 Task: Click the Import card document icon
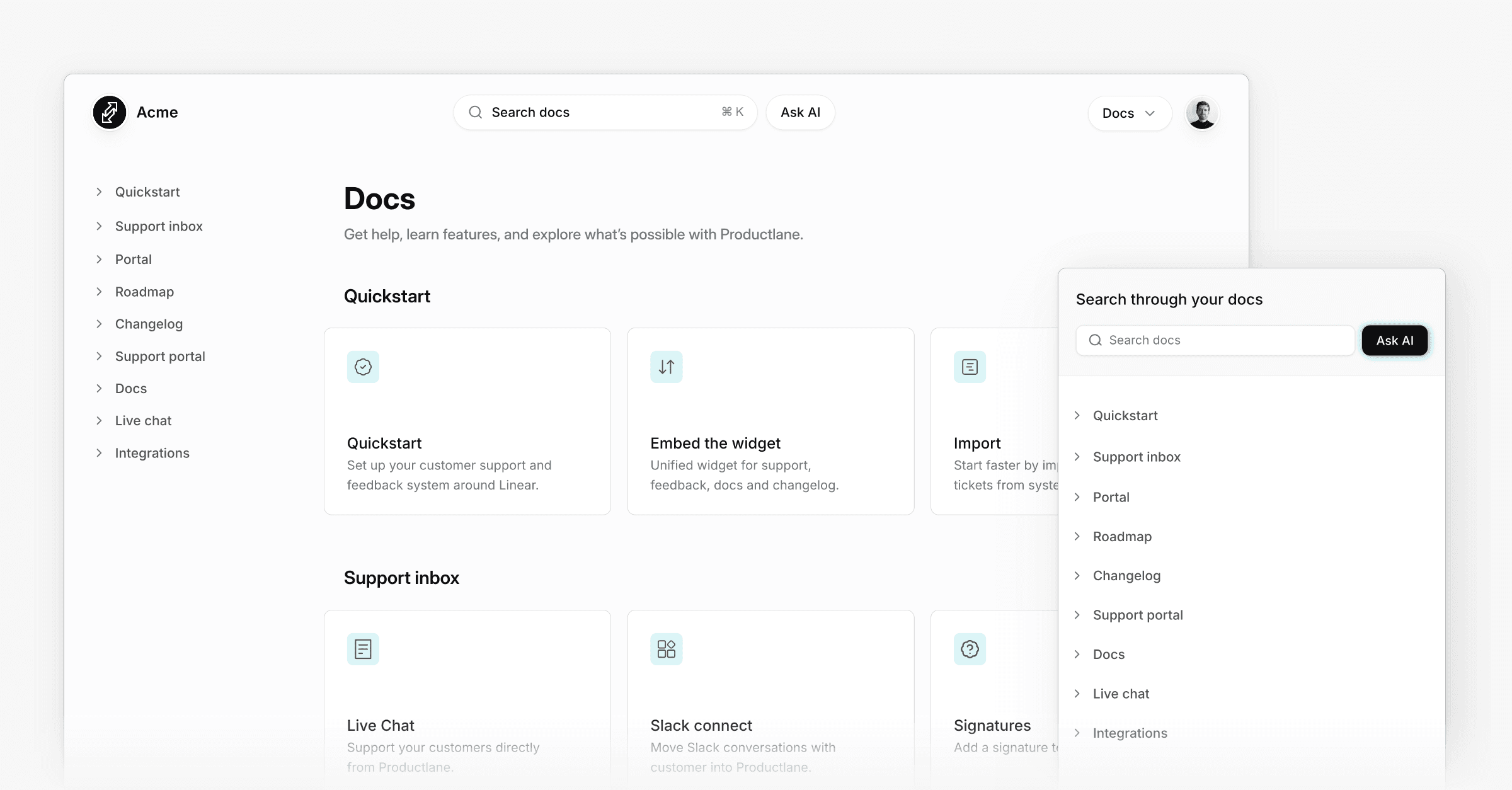click(970, 367)
